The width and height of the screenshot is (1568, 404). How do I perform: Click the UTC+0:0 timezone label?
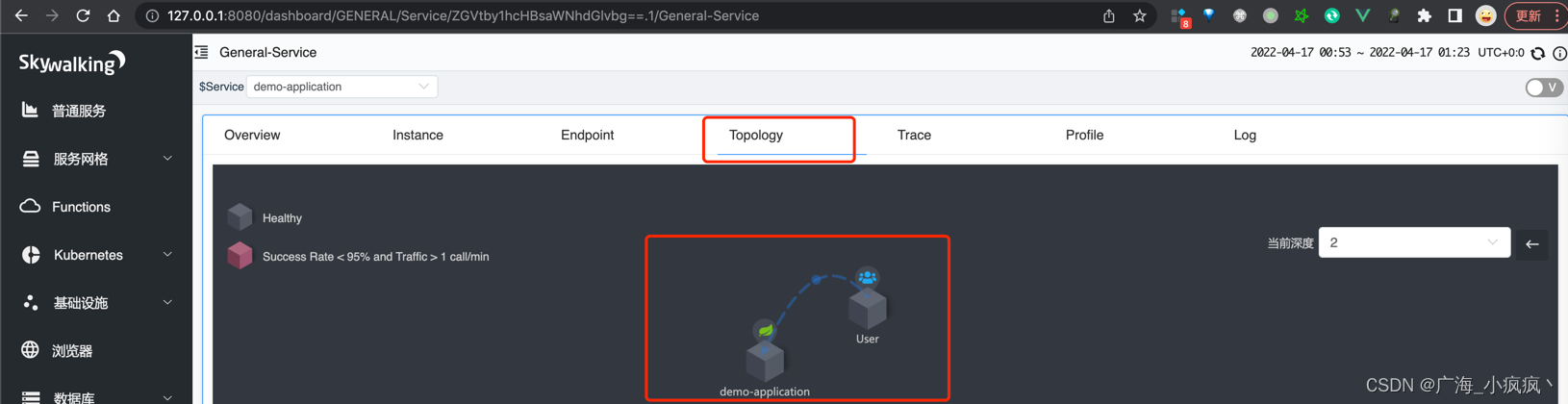point(1501,53)
